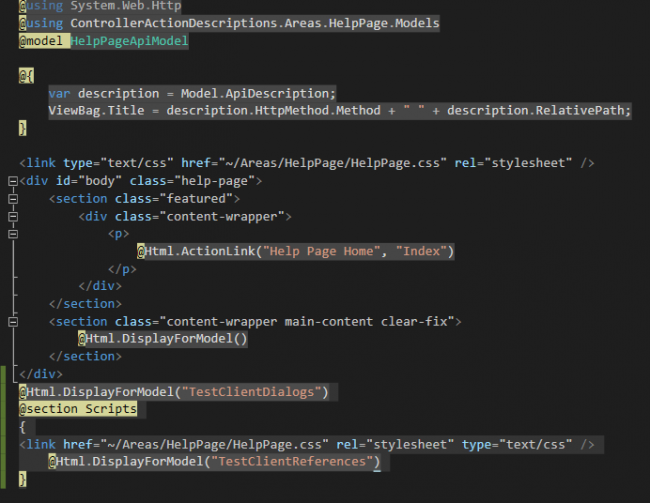Viewport: 650px width, 503px height.
Task: Collapse the div class="content-wrapper" block
Action: (x=13, y=216)
